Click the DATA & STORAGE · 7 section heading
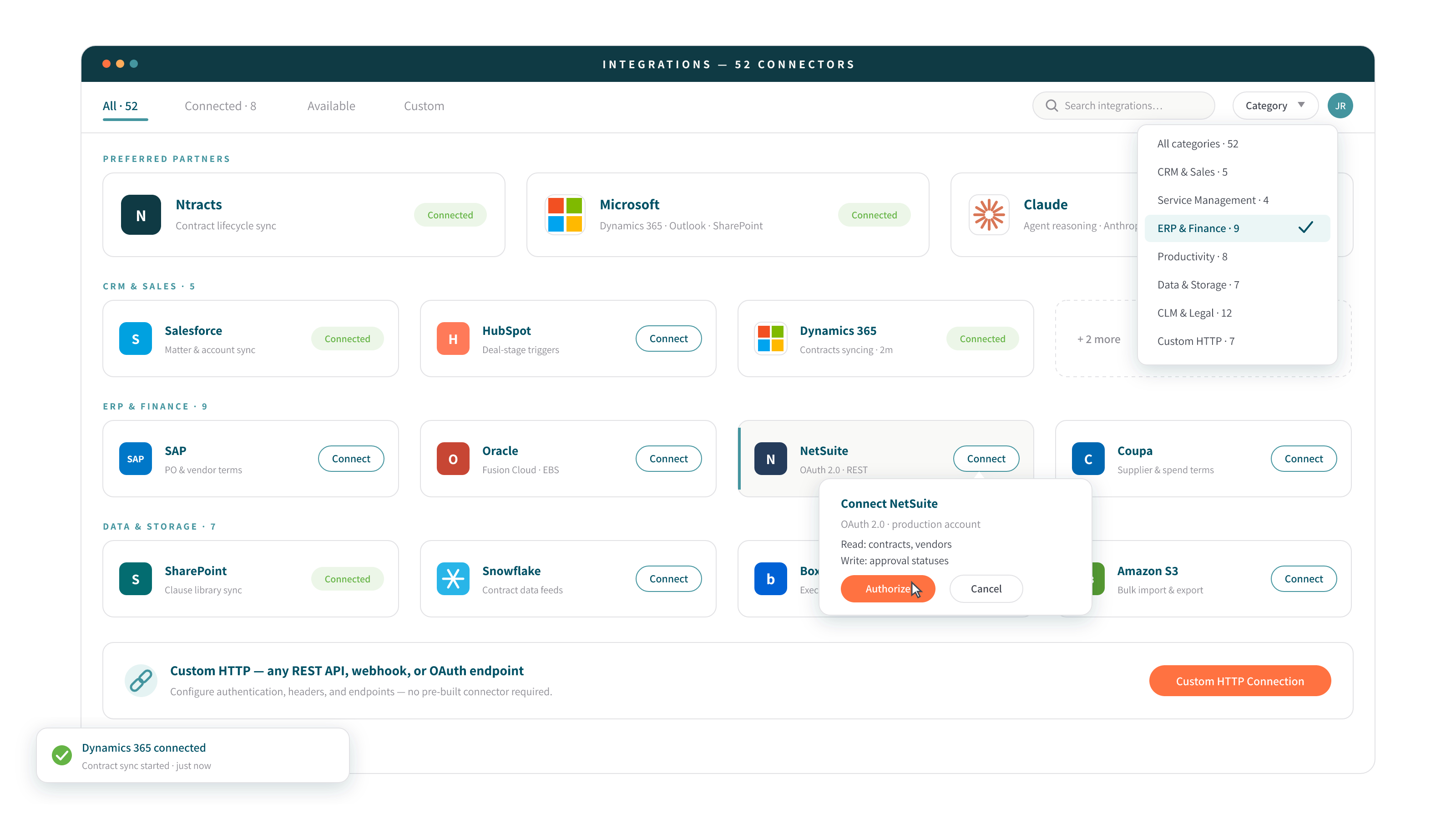 tap(159, 526)
